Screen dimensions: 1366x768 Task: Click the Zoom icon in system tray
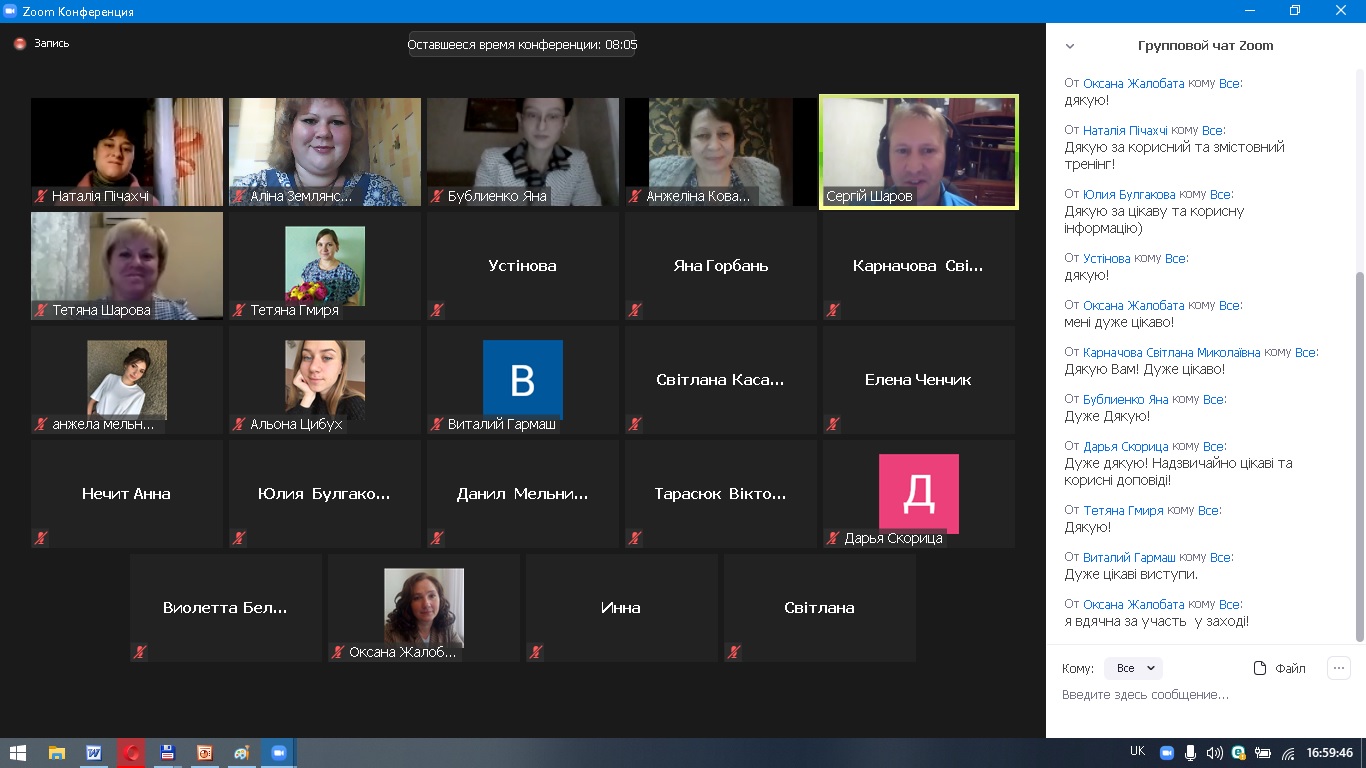tap(1166, 753)
